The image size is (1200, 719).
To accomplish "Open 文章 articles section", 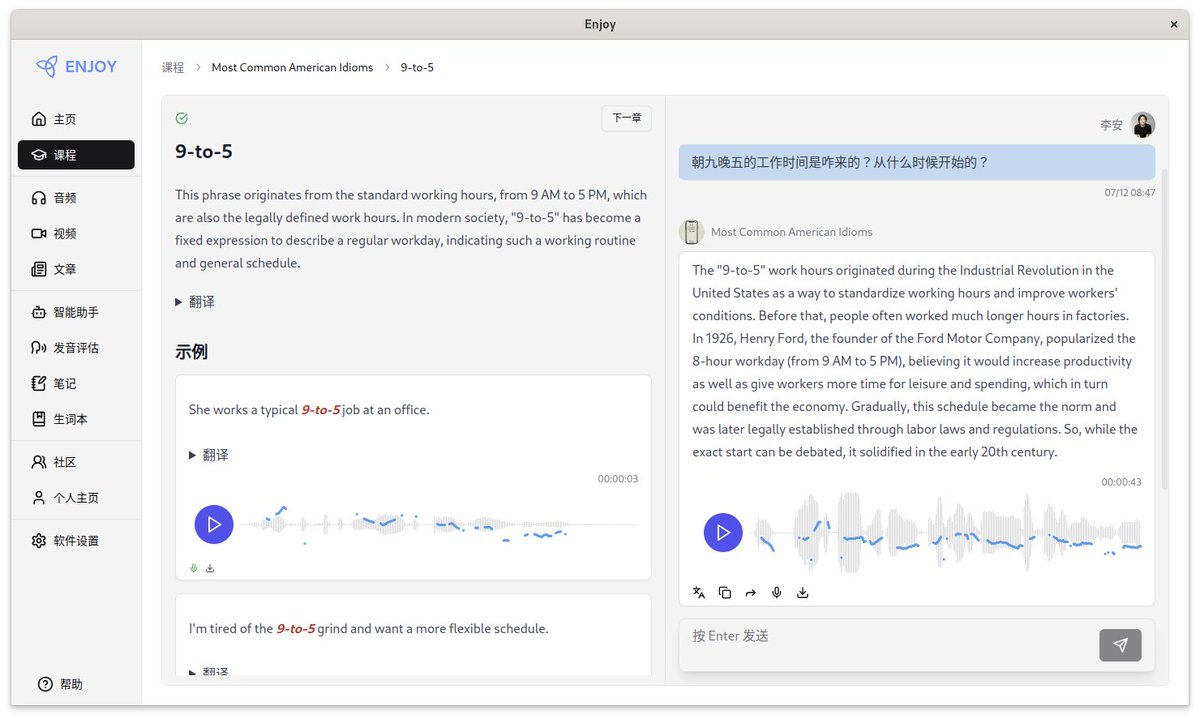I will point(76,269).
